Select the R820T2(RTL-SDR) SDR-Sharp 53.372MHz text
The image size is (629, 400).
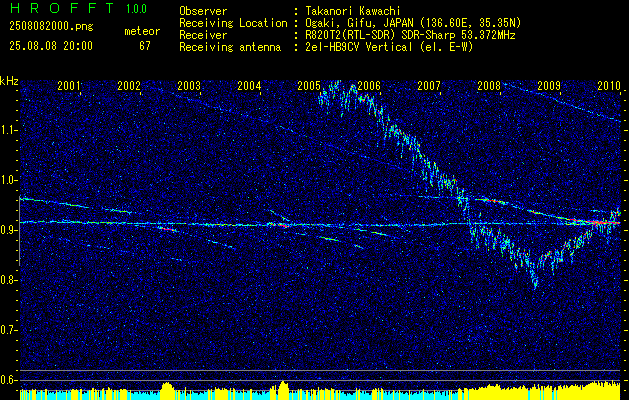(x=410, y=35)
